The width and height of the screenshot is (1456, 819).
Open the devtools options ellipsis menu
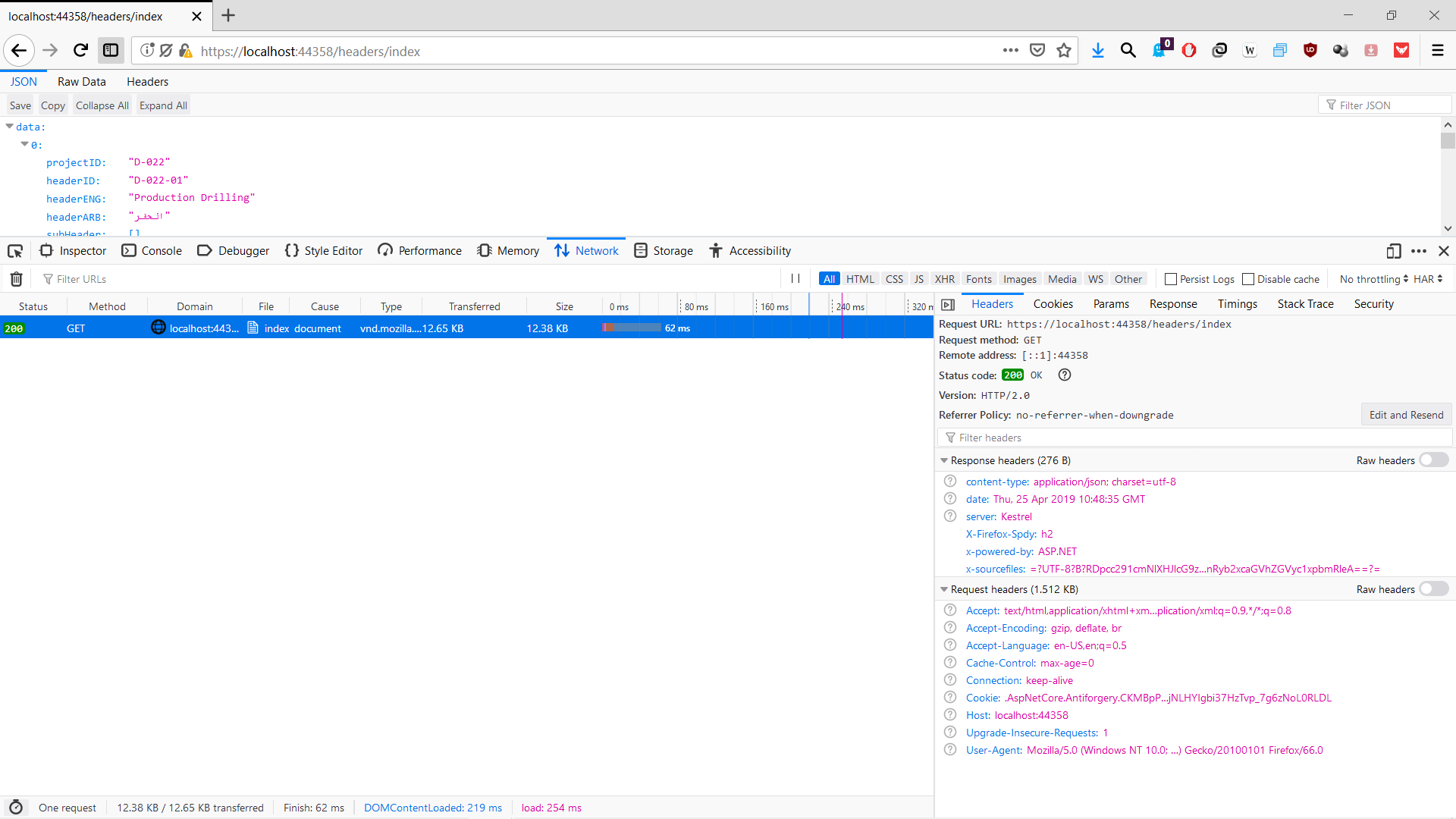coord(1419,251)
